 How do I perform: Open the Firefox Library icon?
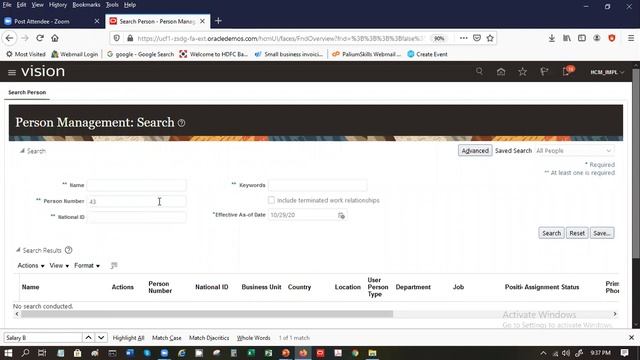[567, 38]
